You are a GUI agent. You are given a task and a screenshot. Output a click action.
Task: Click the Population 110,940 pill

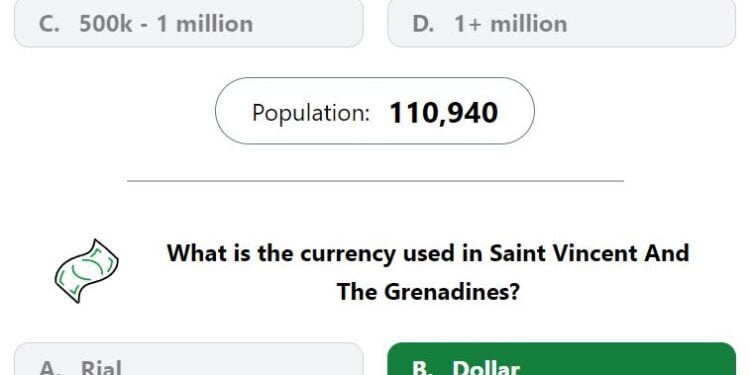point(375,111)
